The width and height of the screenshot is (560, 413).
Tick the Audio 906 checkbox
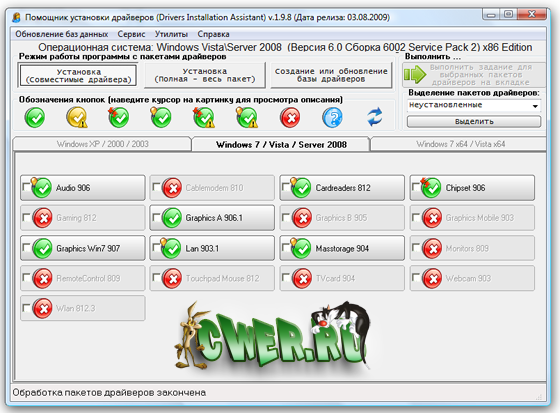click(26, 186)
